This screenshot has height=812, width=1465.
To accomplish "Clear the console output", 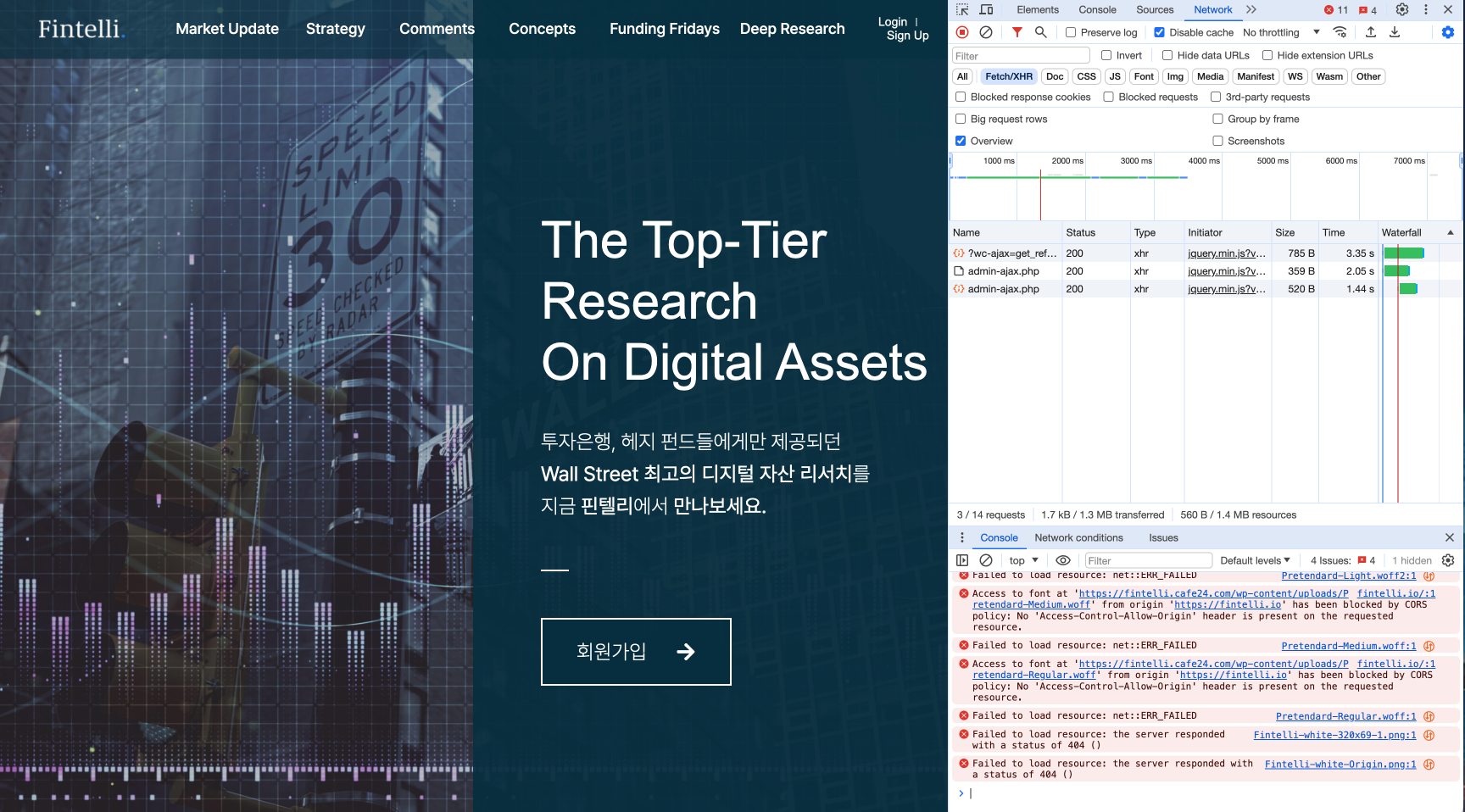I will (986, 560).
